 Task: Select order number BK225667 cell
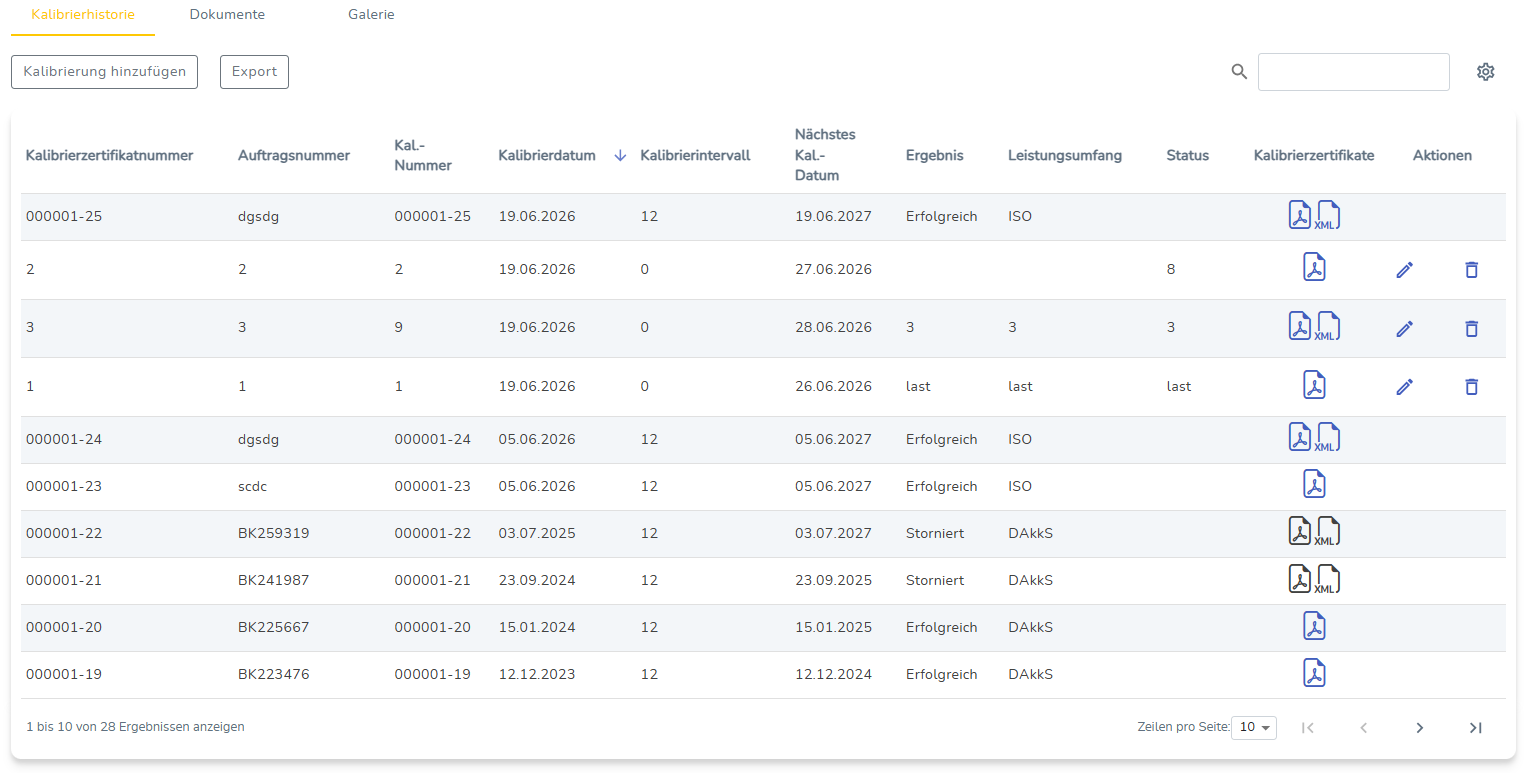[273, 627]
